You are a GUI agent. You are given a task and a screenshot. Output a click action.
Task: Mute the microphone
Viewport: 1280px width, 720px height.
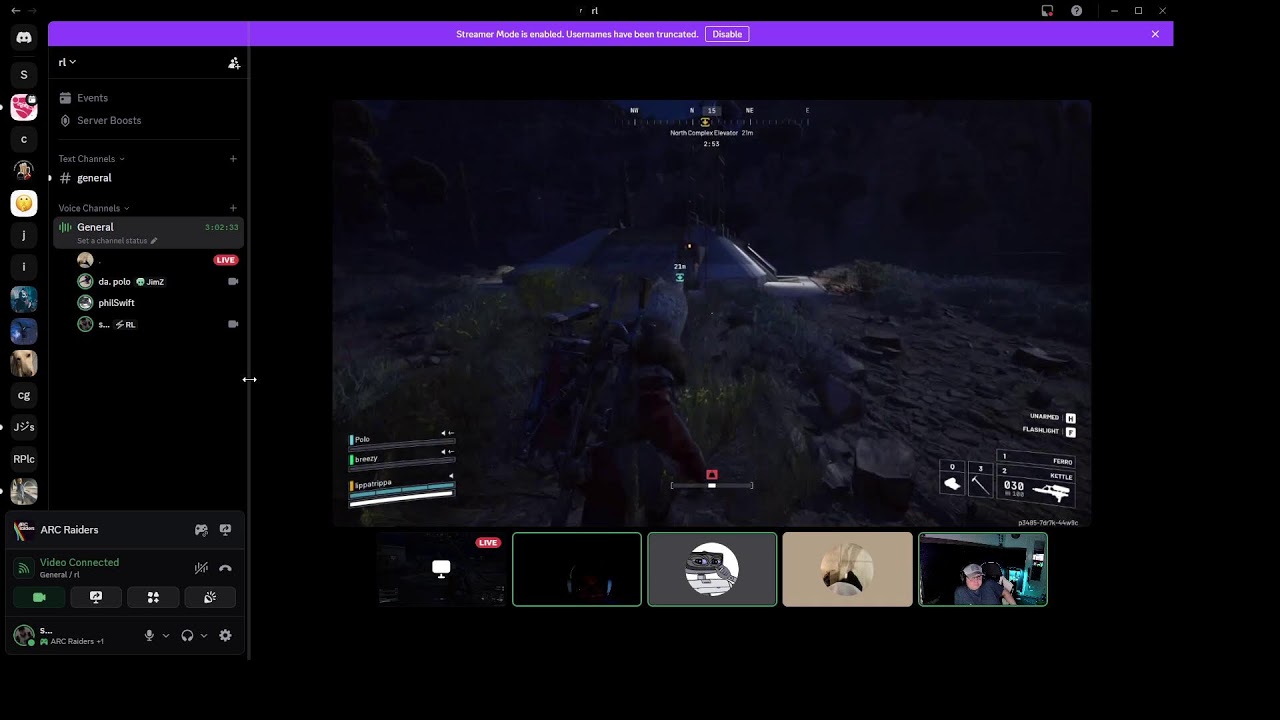click(x=149, y=635)
